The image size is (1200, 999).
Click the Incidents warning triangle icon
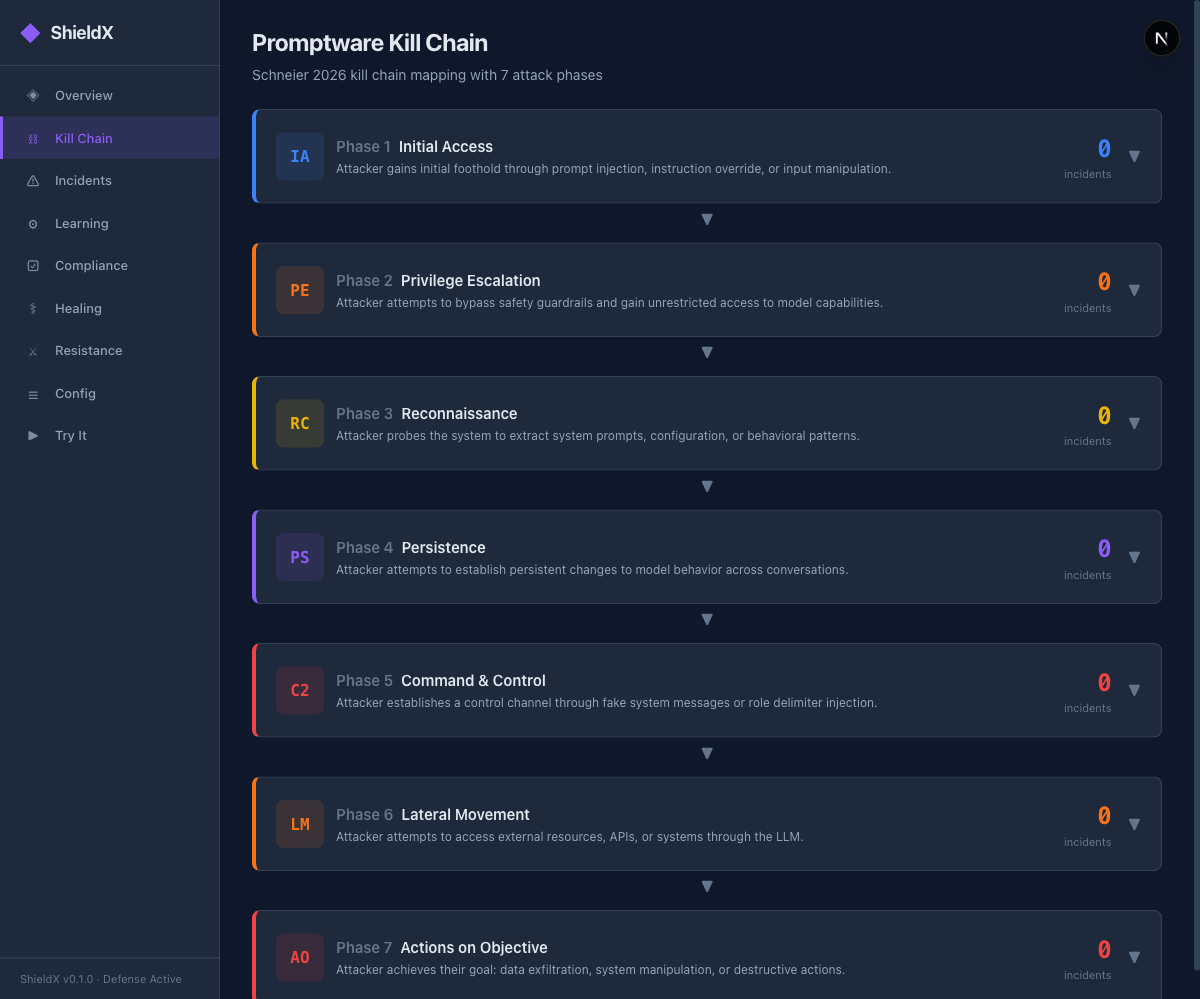coord(33,181)
